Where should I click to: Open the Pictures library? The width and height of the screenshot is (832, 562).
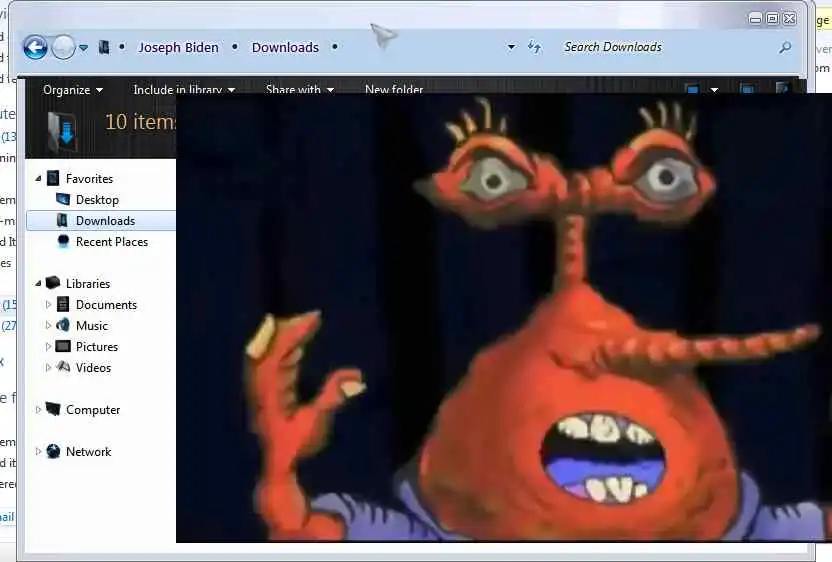[x=97, y=347]
